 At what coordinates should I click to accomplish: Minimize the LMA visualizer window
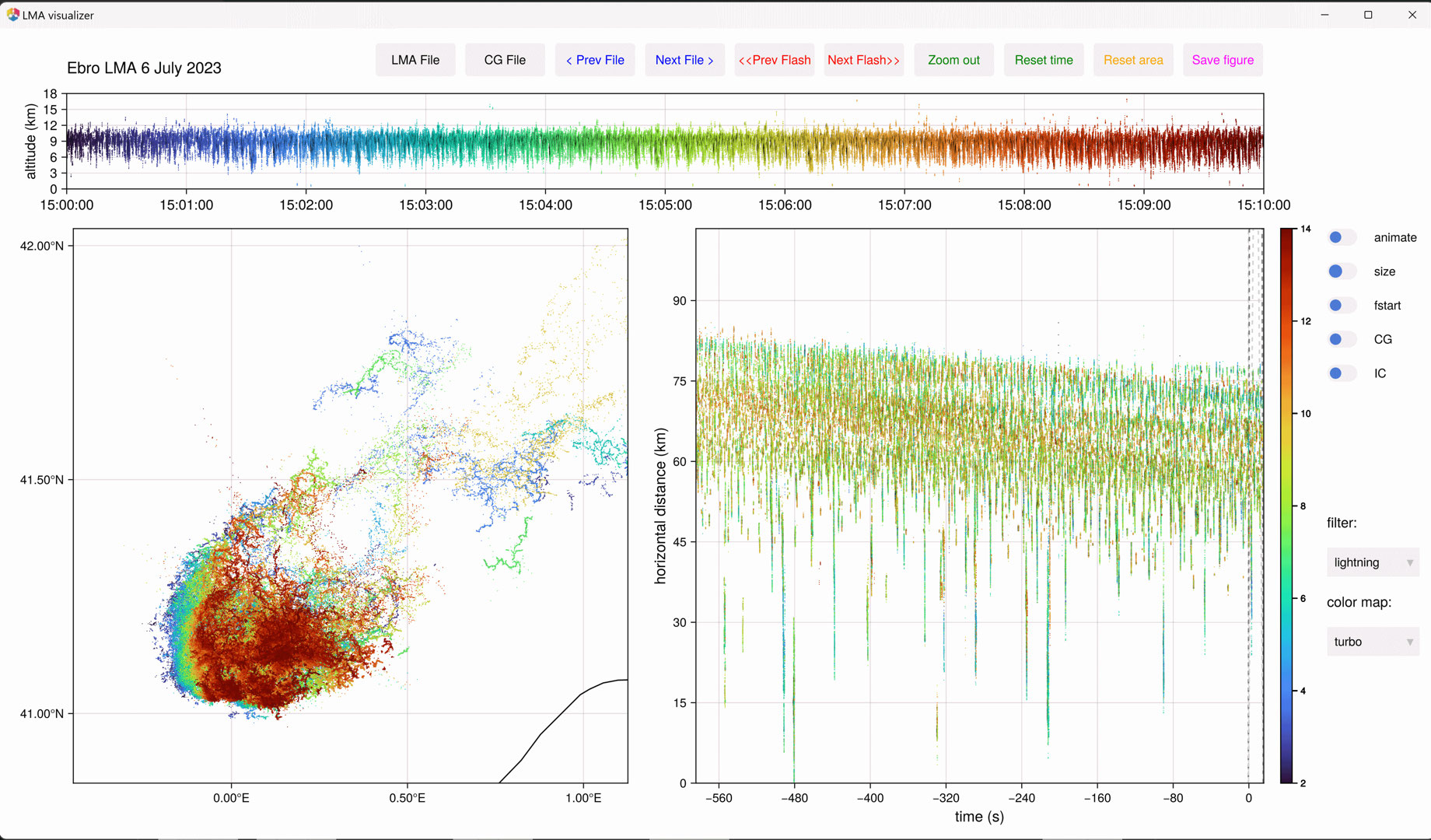tap(1324, 15)
